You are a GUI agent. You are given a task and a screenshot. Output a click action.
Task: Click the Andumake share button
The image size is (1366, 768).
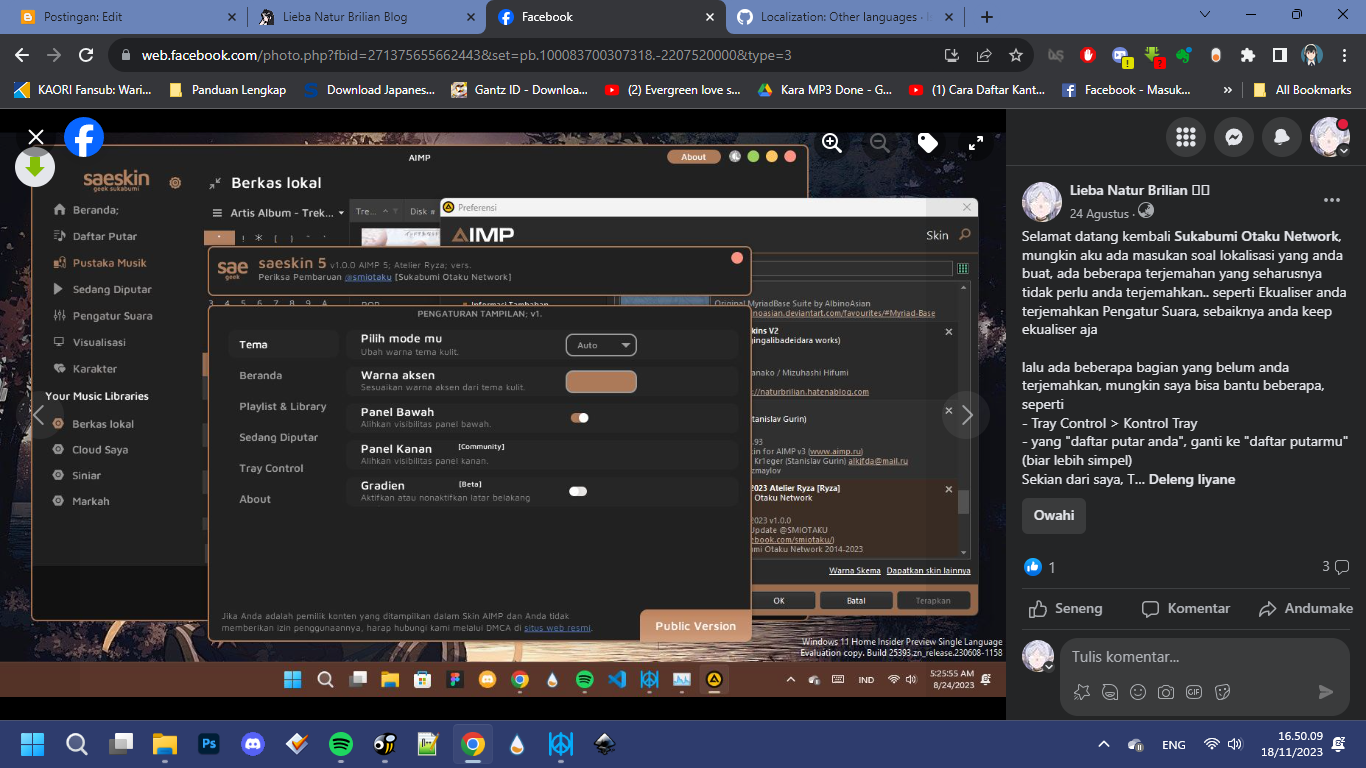point(1305,608)
